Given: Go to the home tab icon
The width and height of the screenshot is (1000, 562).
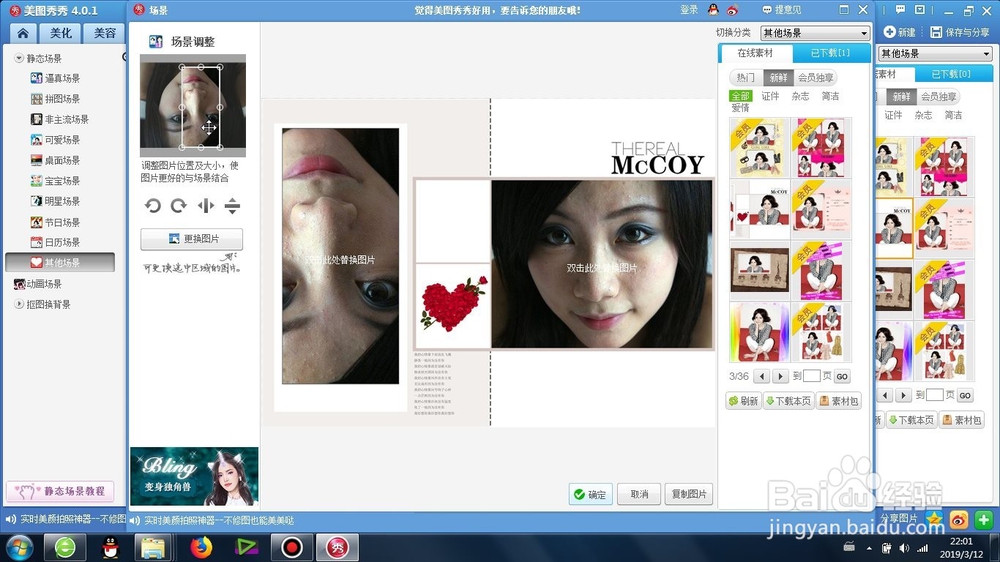Looking at the screenshot, I should point(24,33).
